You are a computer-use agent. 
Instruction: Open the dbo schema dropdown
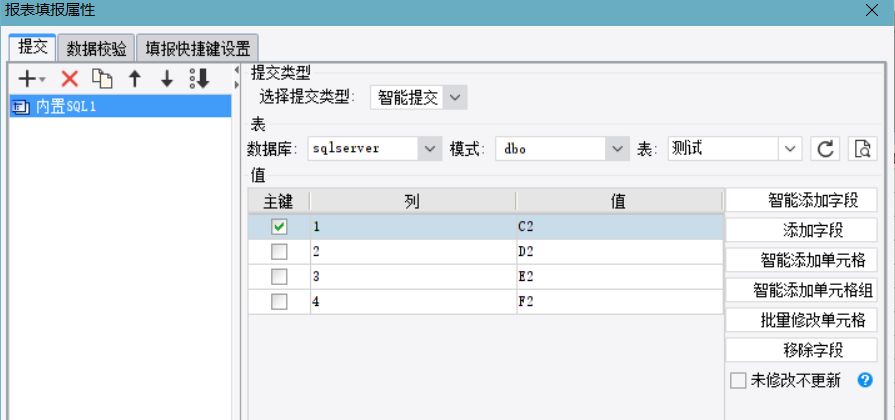point(616,149)
